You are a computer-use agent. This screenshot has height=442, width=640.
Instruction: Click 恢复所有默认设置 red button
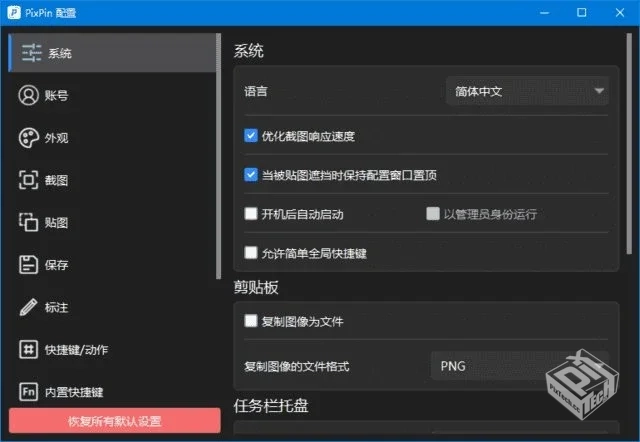[115, 421]
